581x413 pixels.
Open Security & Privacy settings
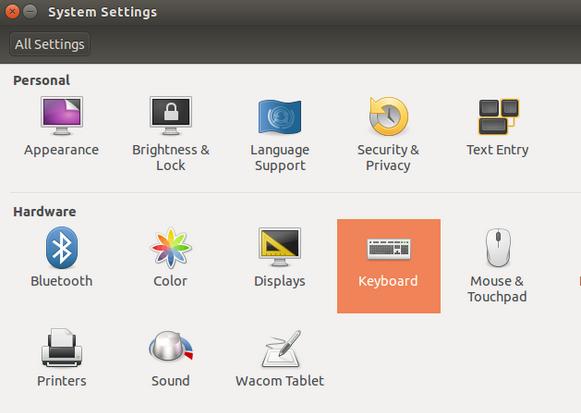388,134
